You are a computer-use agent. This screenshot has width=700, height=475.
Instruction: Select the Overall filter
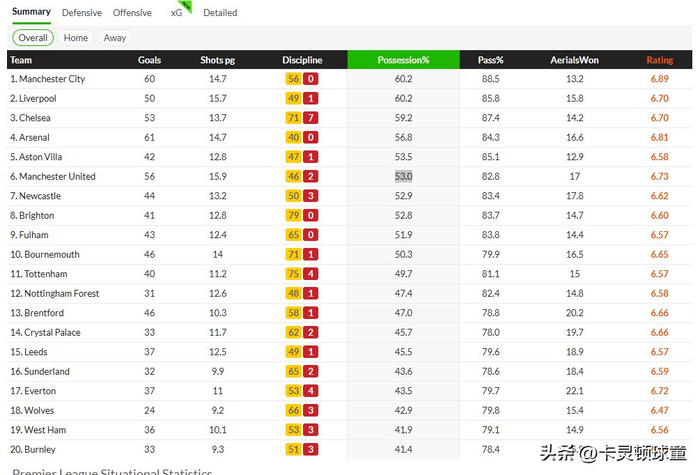[x=33, y=38]
